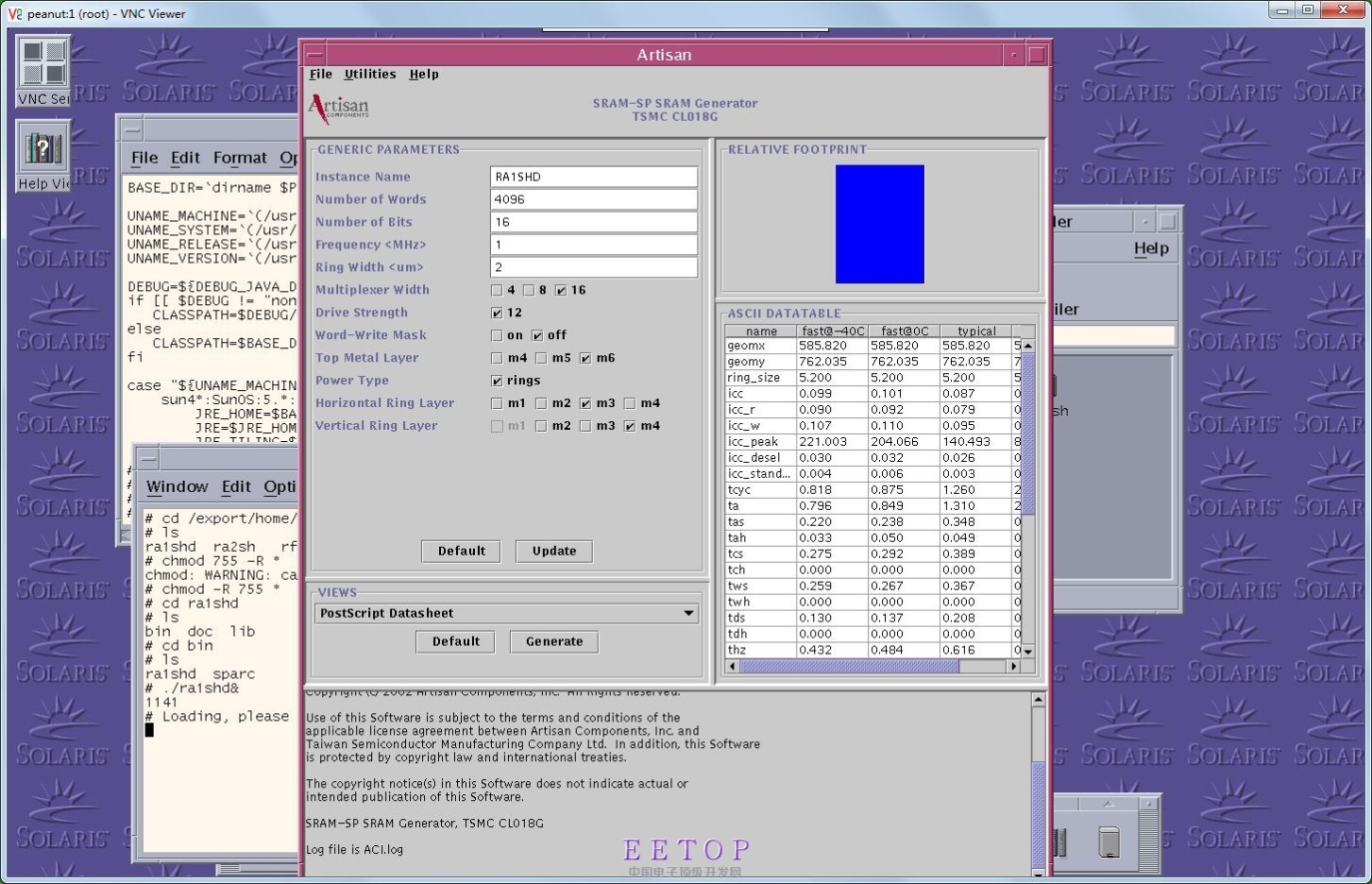Open the VNC Server desktop icon
Image resolution: width=1372 pixels, height=884 pixels.
(45, 62)
